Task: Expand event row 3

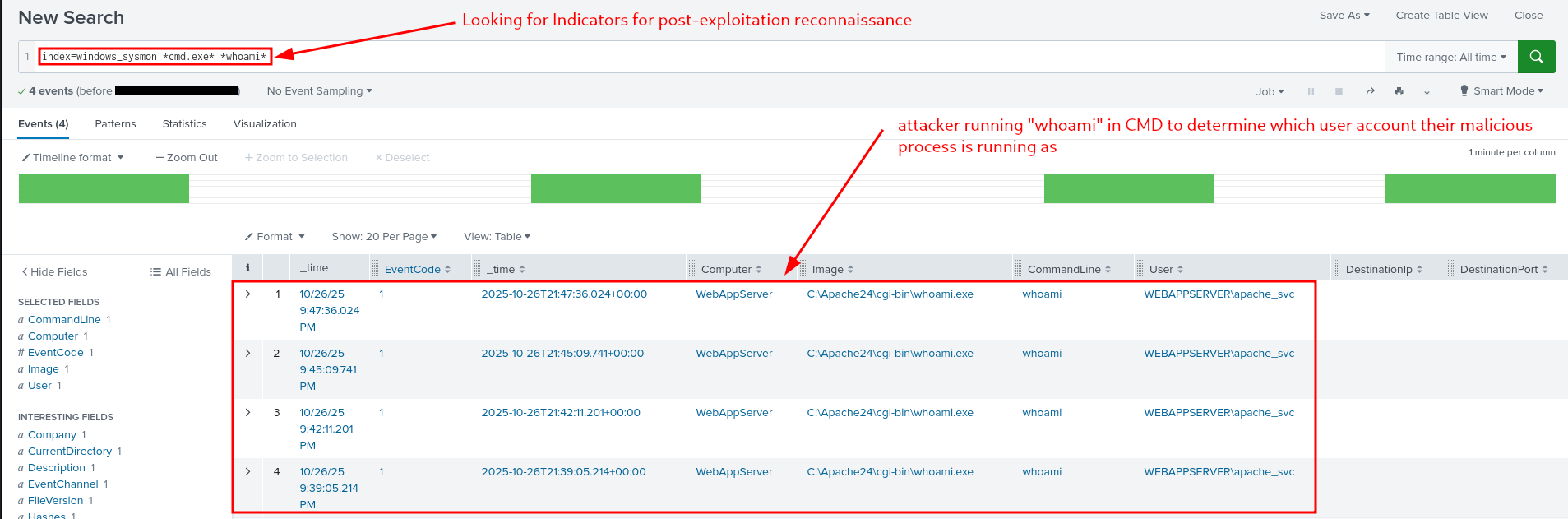Action: pyautogui.click(x=247, y=412)
